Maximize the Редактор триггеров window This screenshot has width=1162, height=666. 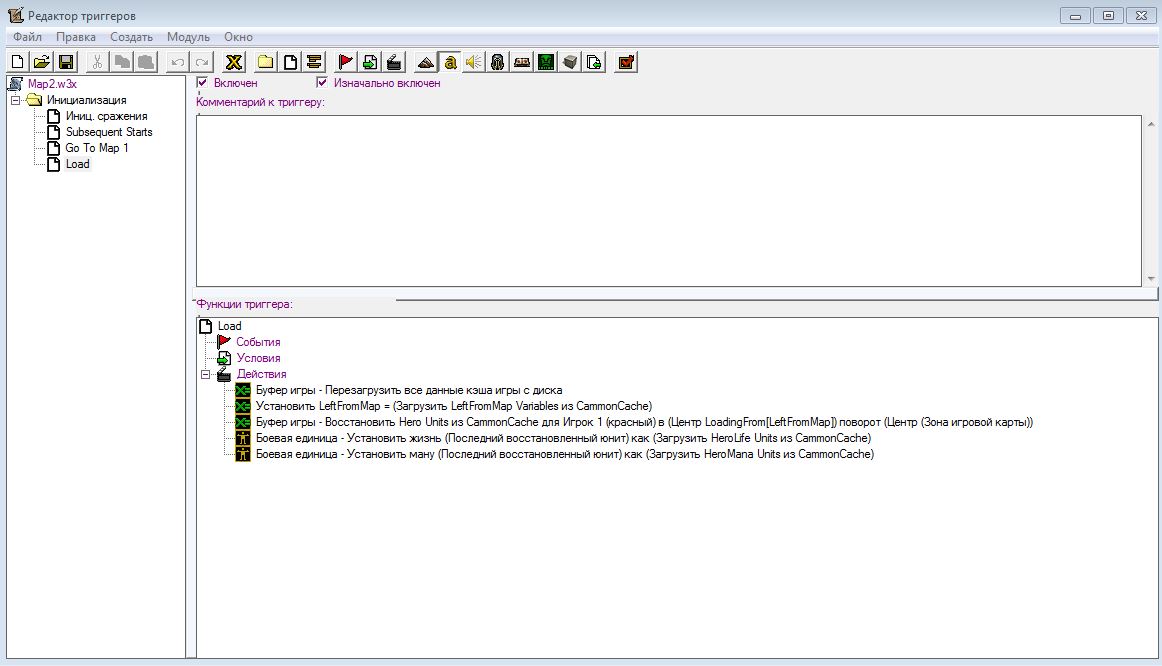1108,16
